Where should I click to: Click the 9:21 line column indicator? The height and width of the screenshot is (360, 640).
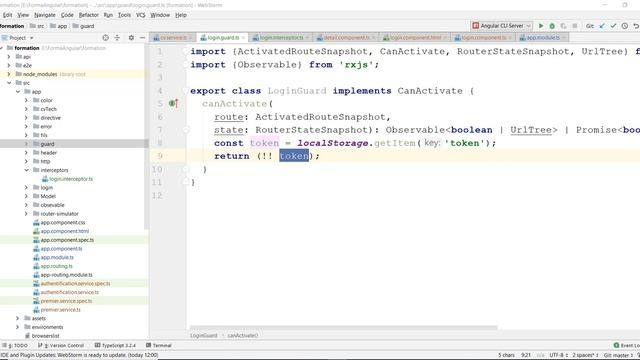(526, 355)
